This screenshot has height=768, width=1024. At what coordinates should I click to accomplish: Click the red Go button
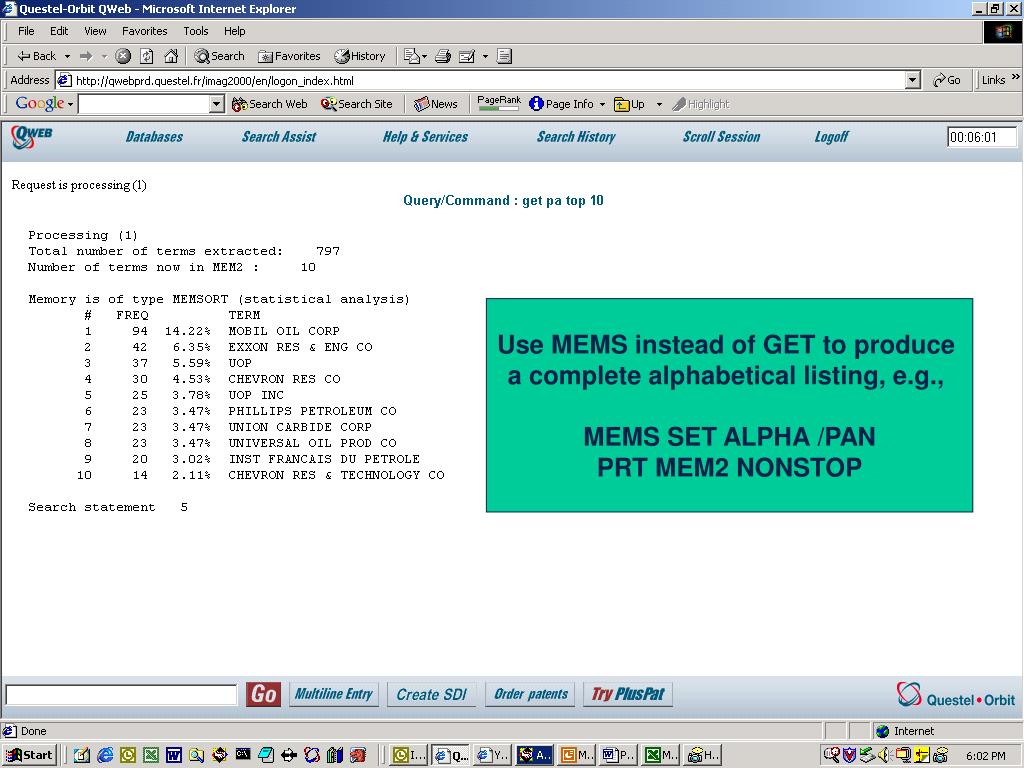pos(264,694)
